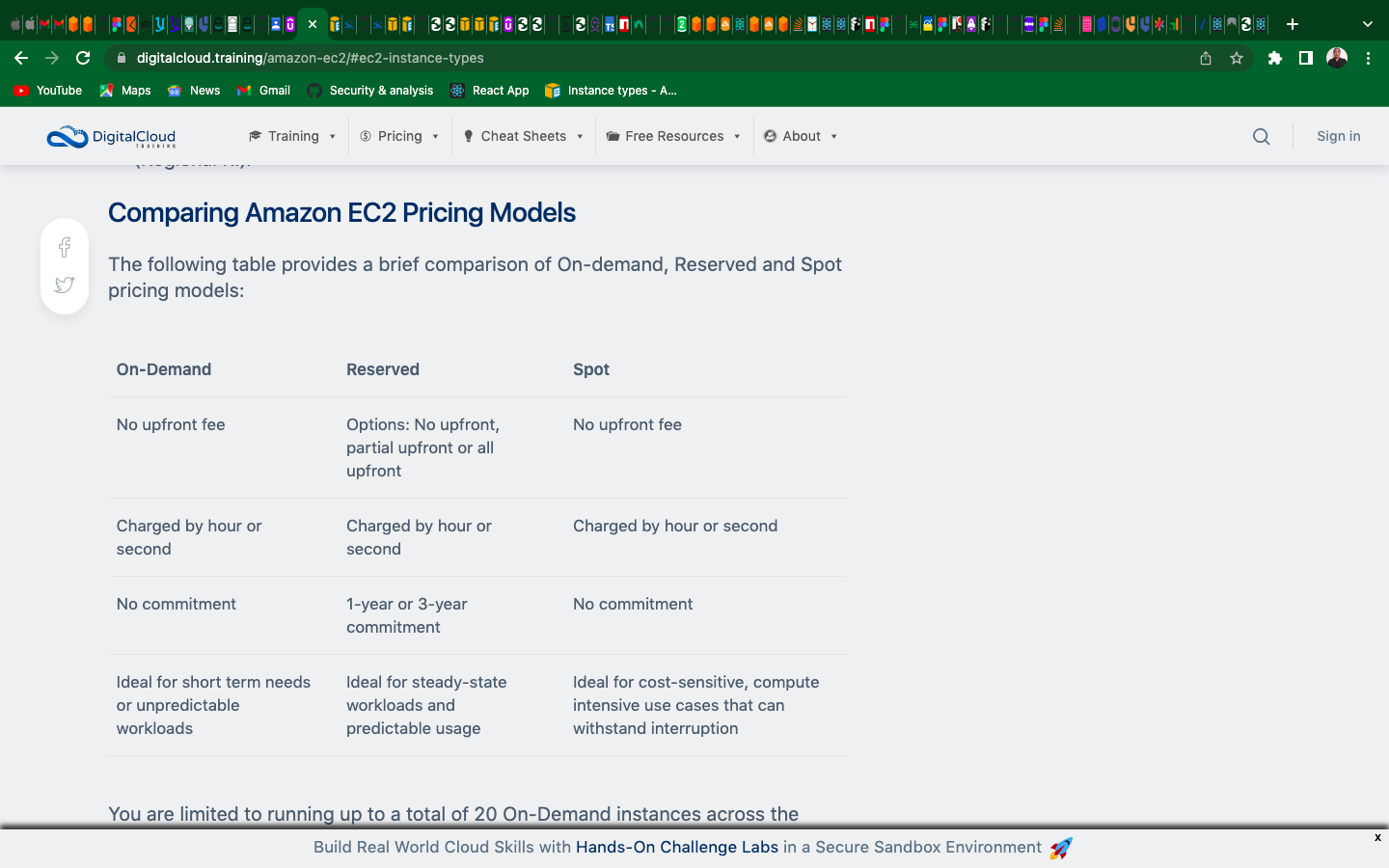Click the Sign in link
The width and height of the screenshot is (1389, 868).
(1339, 136)
